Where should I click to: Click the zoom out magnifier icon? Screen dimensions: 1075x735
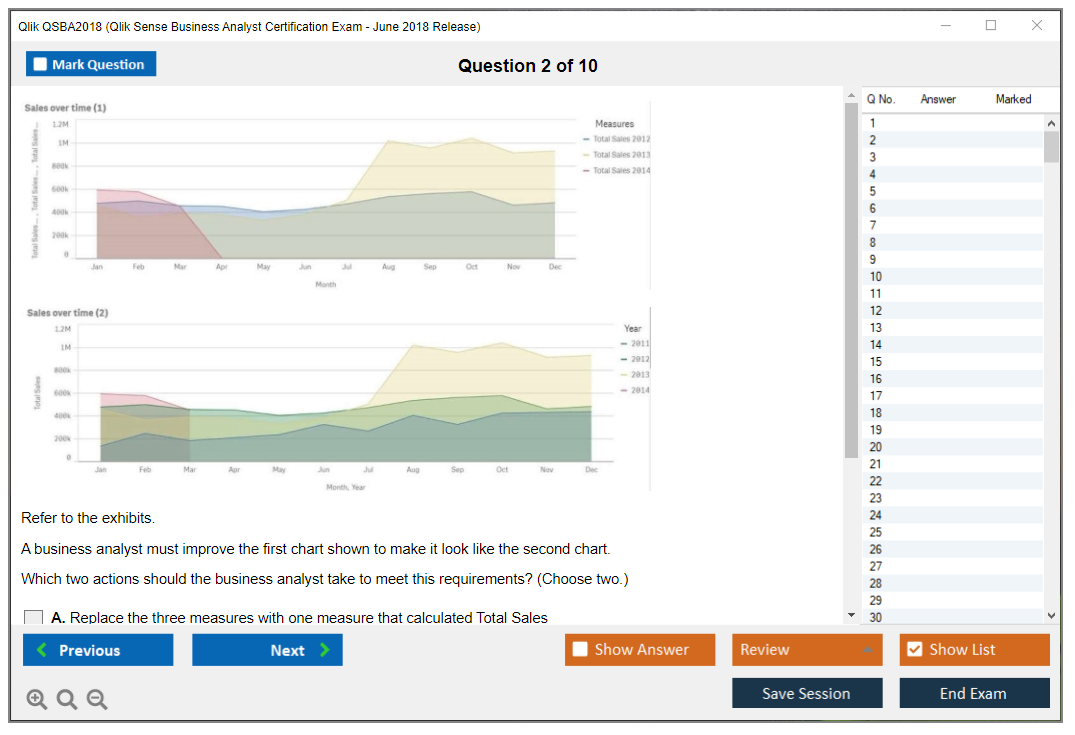coord(97,700)
